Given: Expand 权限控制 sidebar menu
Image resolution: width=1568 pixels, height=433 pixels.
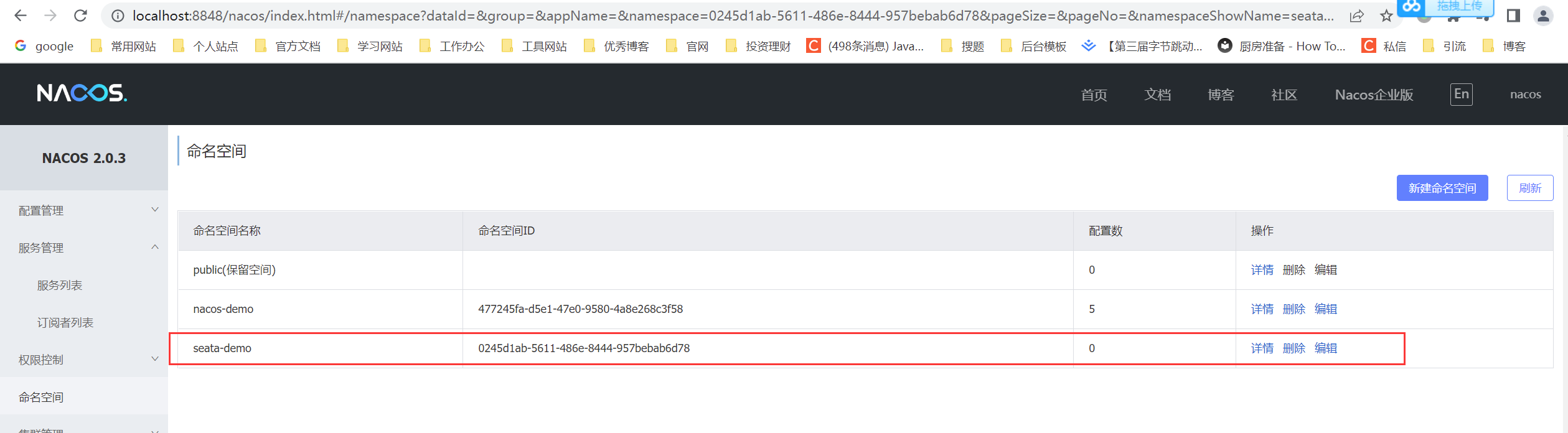Looking at the screenshot, I should [84, 360].
